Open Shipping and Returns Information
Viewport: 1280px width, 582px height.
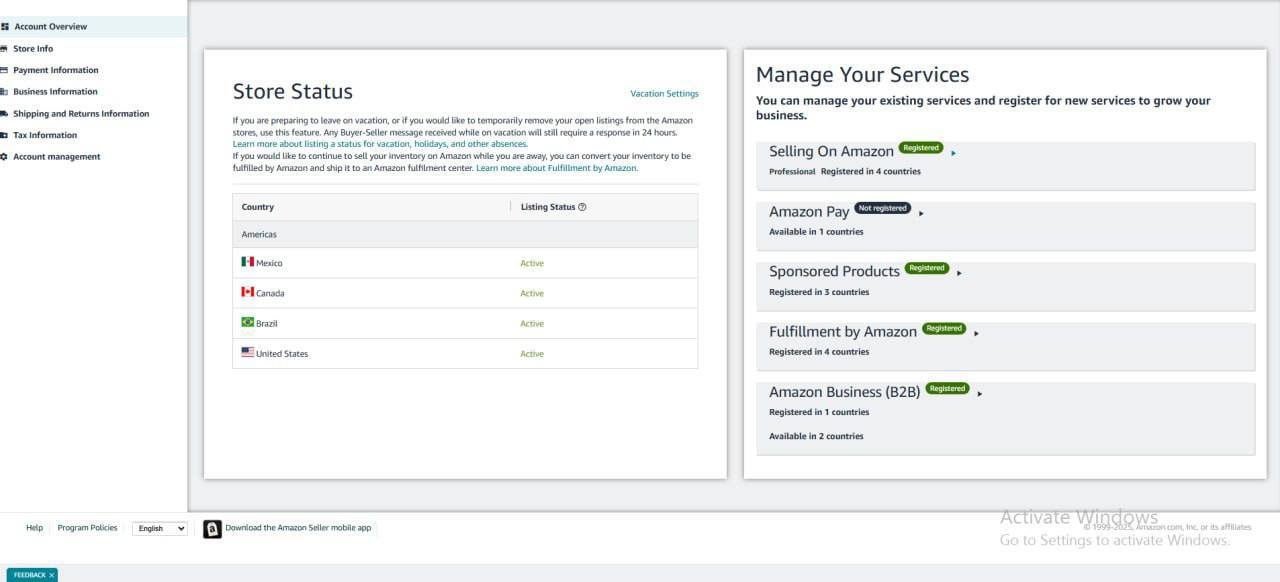tap(81, 114)
